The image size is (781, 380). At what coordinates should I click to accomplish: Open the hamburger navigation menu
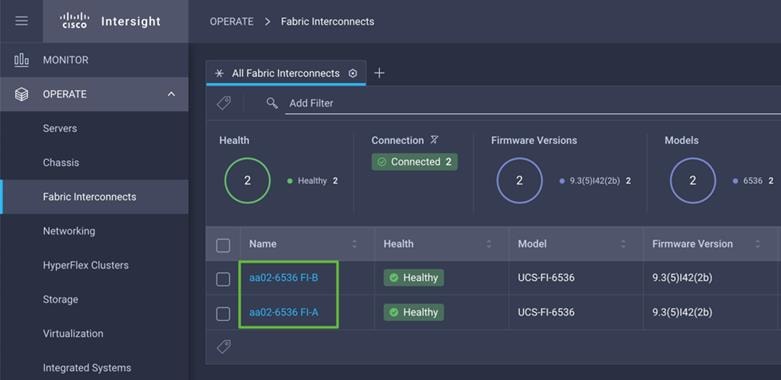pos(21,21)
